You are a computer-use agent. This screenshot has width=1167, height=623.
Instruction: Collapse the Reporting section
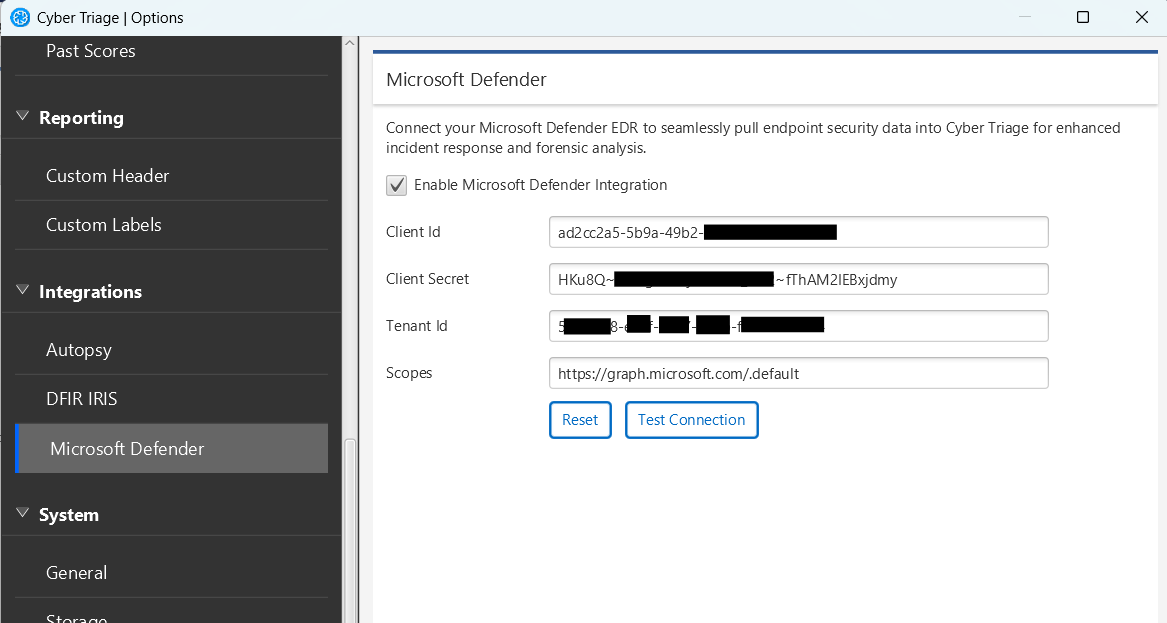point(22,117)
